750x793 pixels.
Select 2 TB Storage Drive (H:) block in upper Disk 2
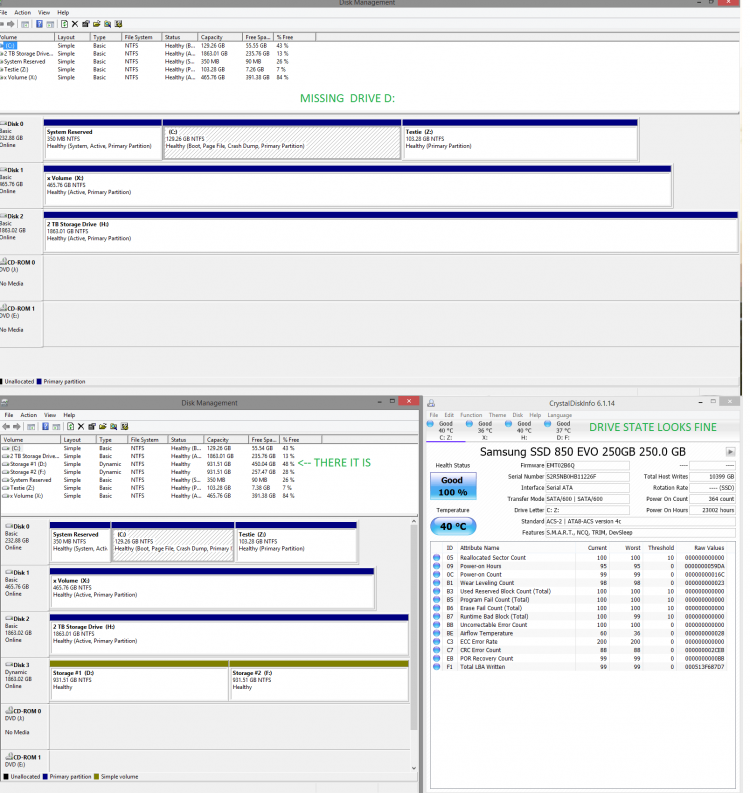(x=390, y=232)
